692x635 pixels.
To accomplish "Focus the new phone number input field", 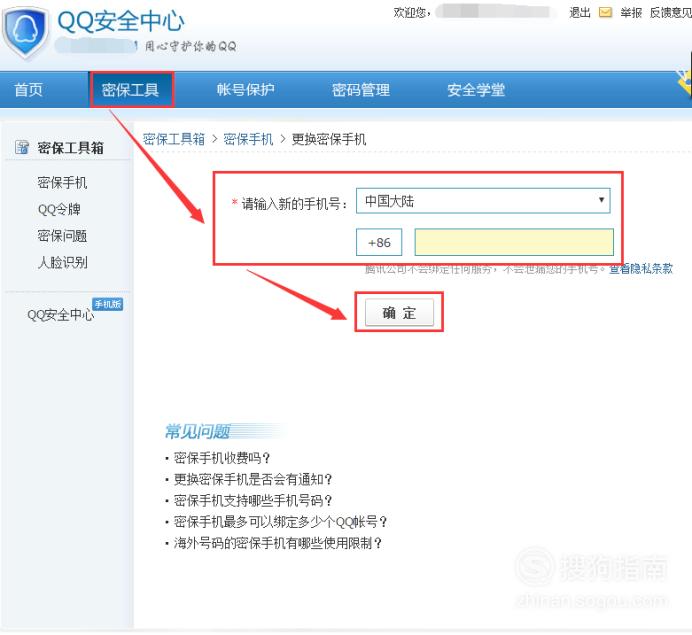I will point(514,242).
